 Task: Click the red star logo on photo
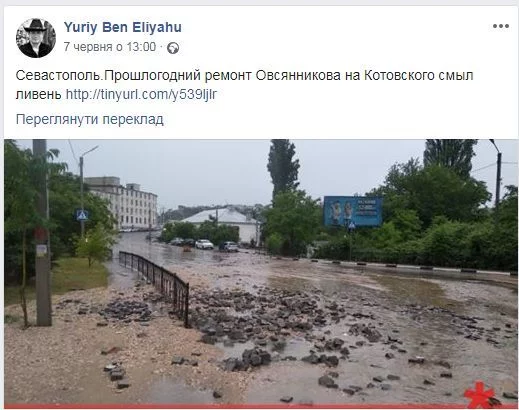tap(480, 395)
